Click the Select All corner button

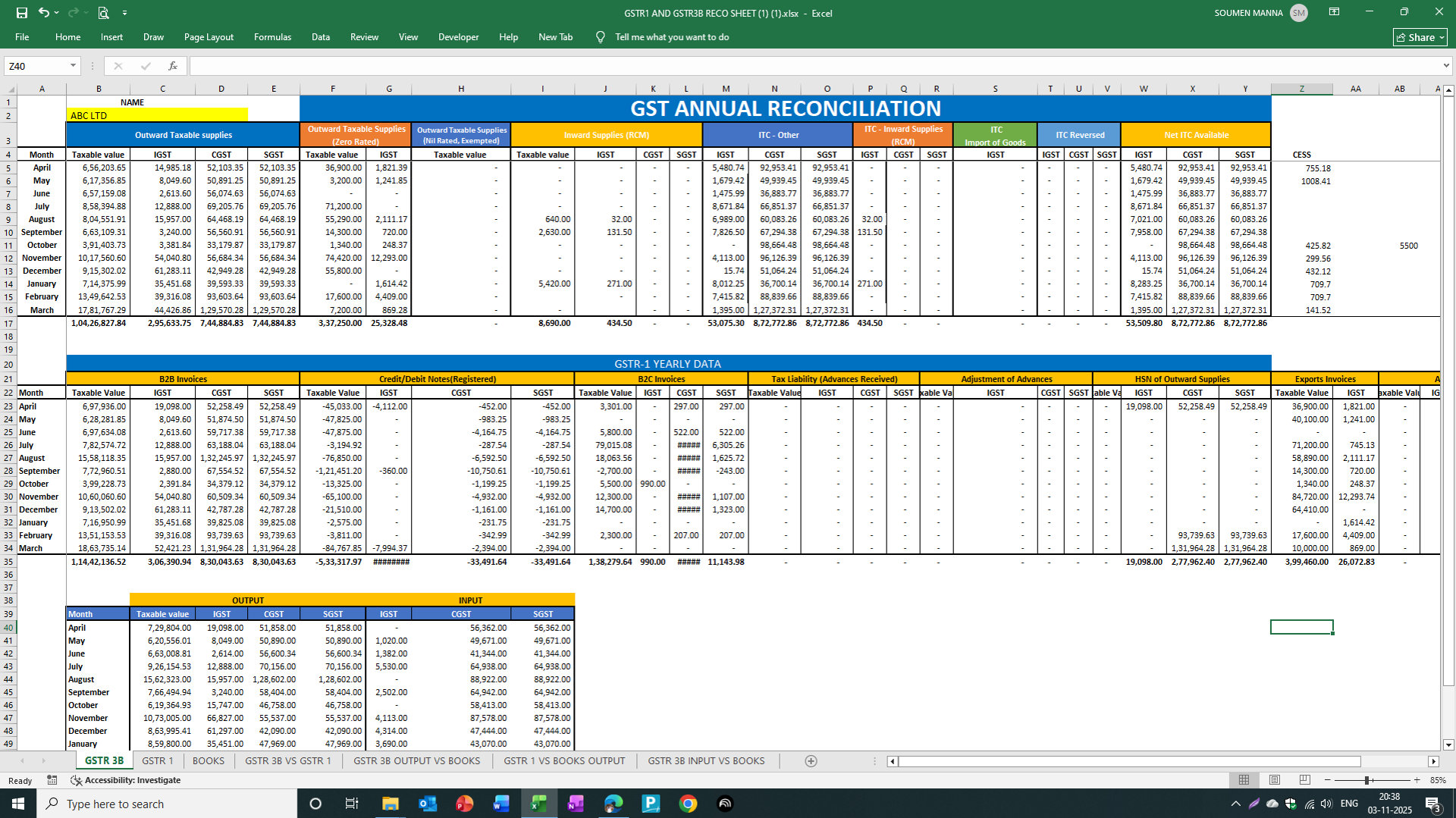8,89
